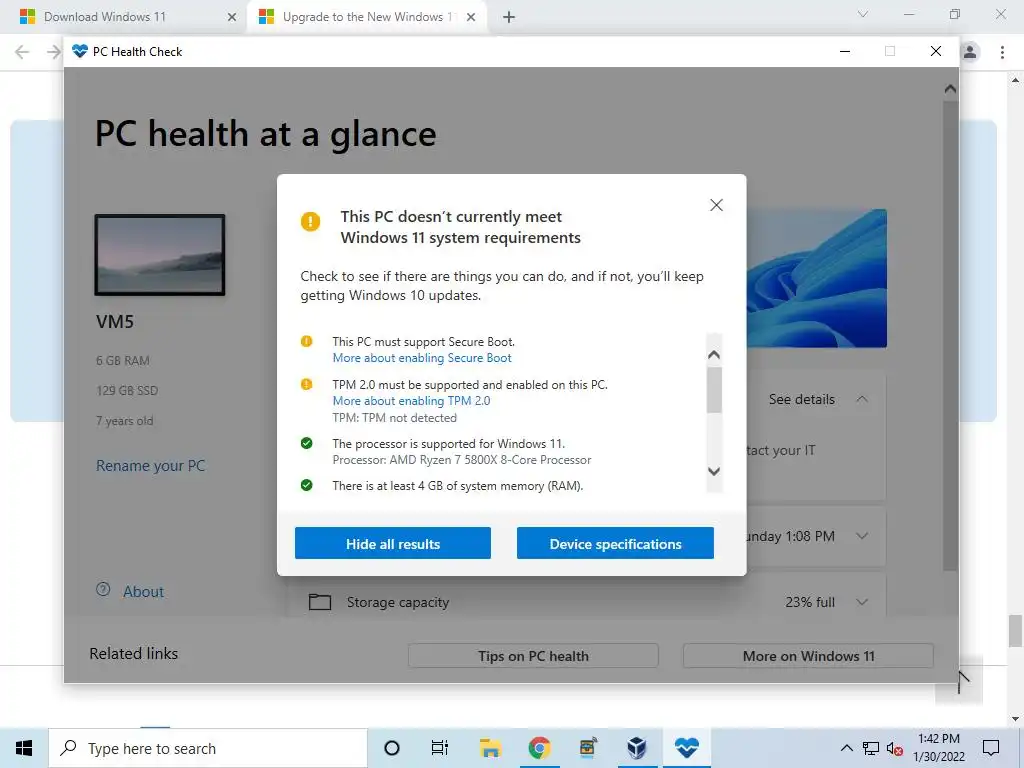The image size is (1024, 768).
Task: Click PC Health Check heart icon in title bar
Action: 80,51
